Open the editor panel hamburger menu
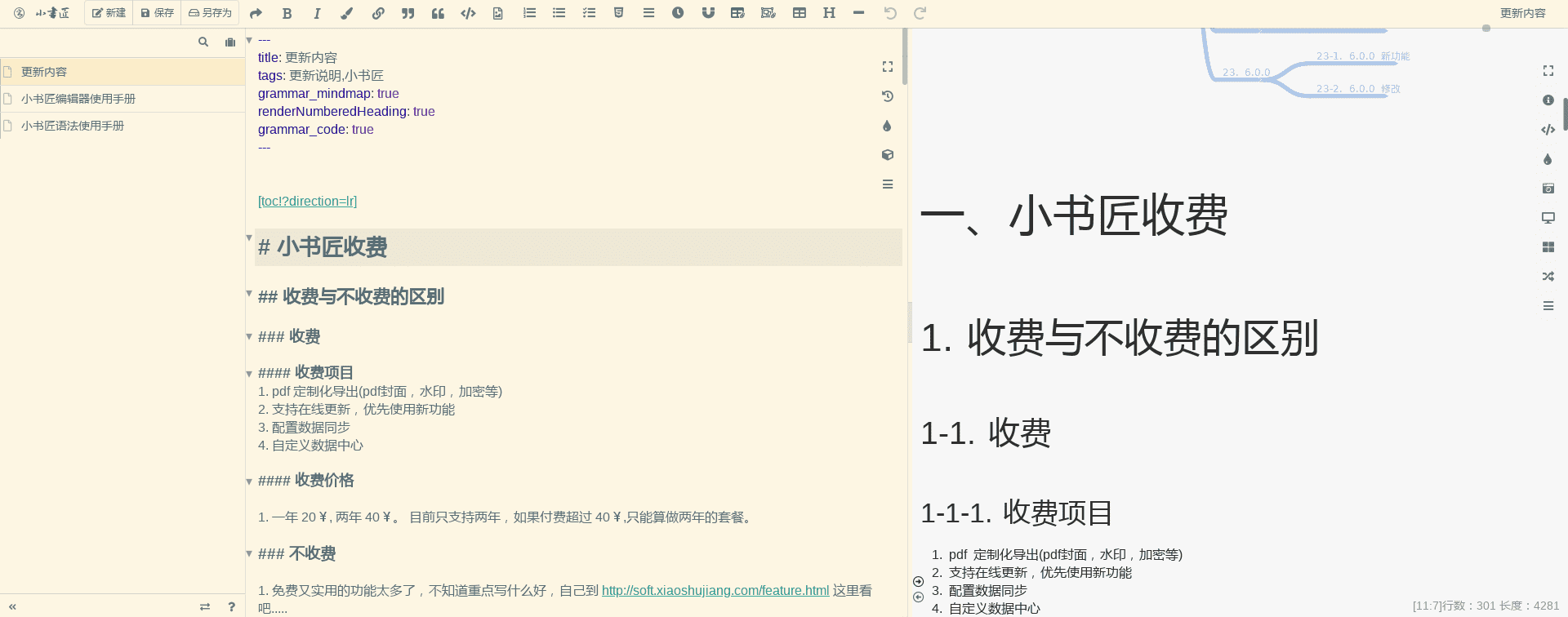 pos(888,184)
